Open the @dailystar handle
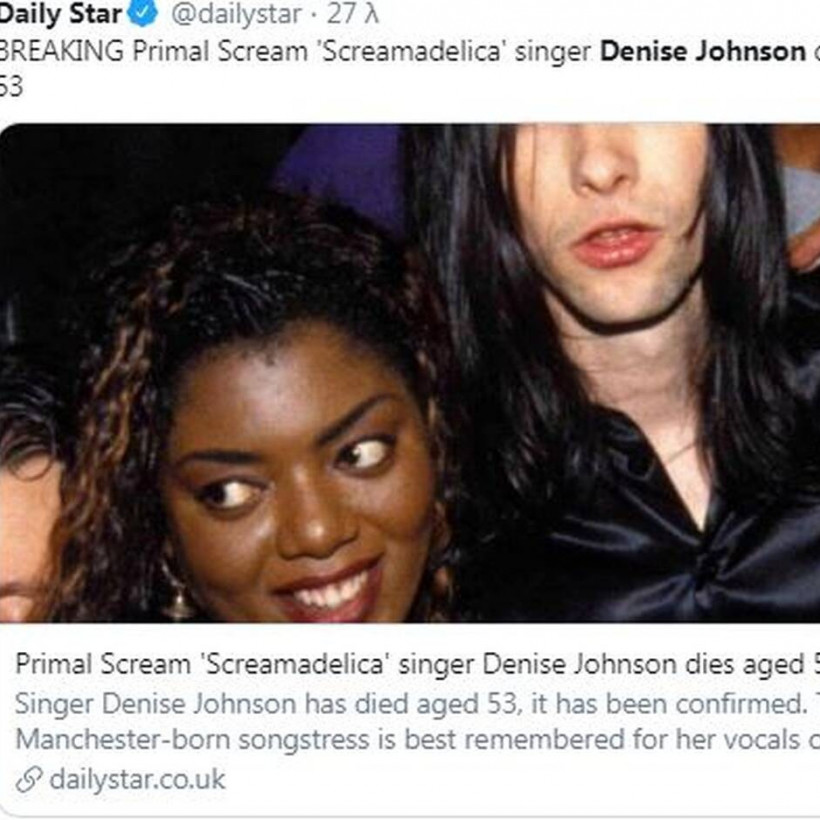 [236, 14]
